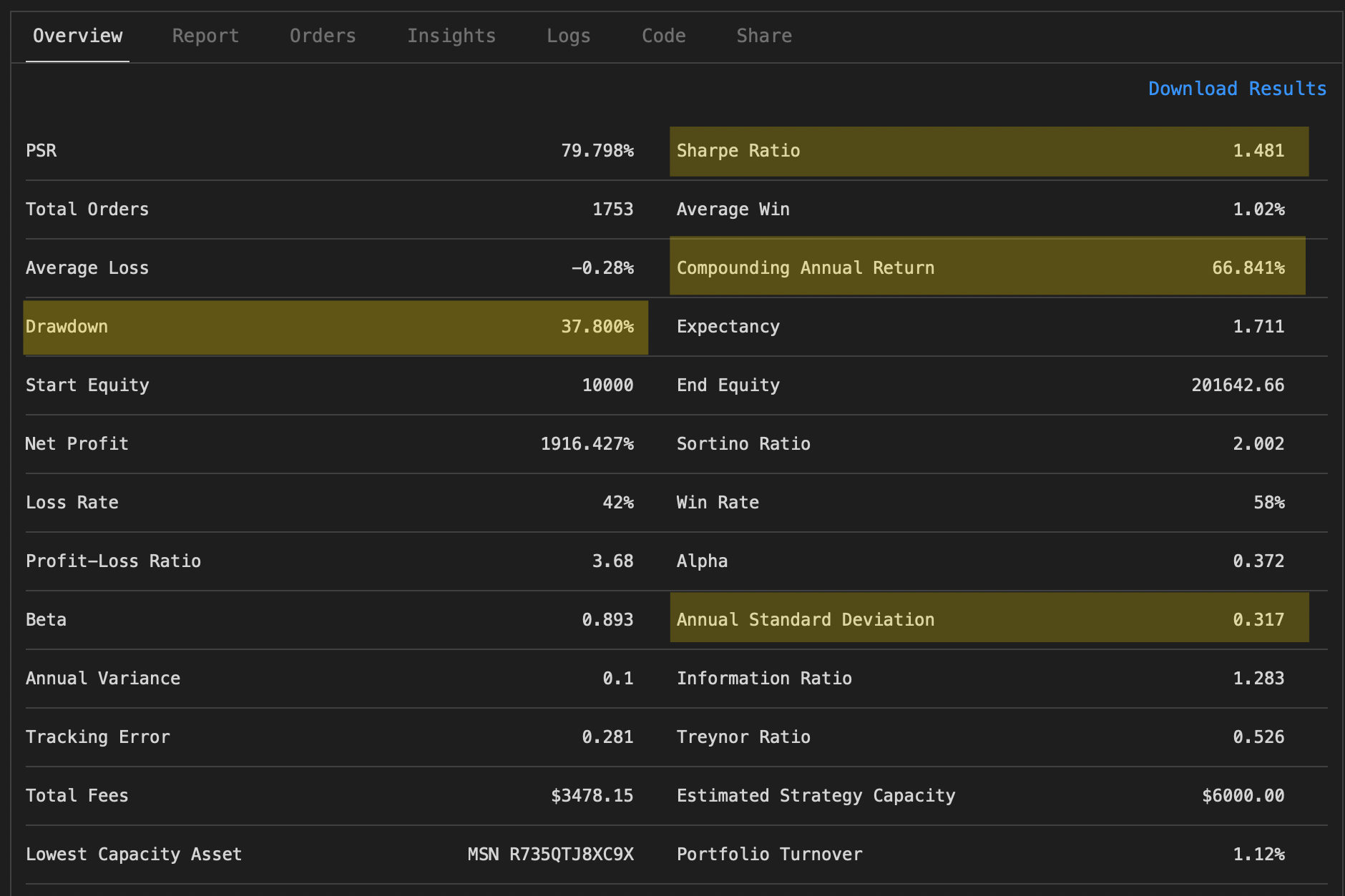Image resolution: width=1345 pixels, height=896 pixels.
Task: Select the Drawdown value 37.800%
Action: 597,327
